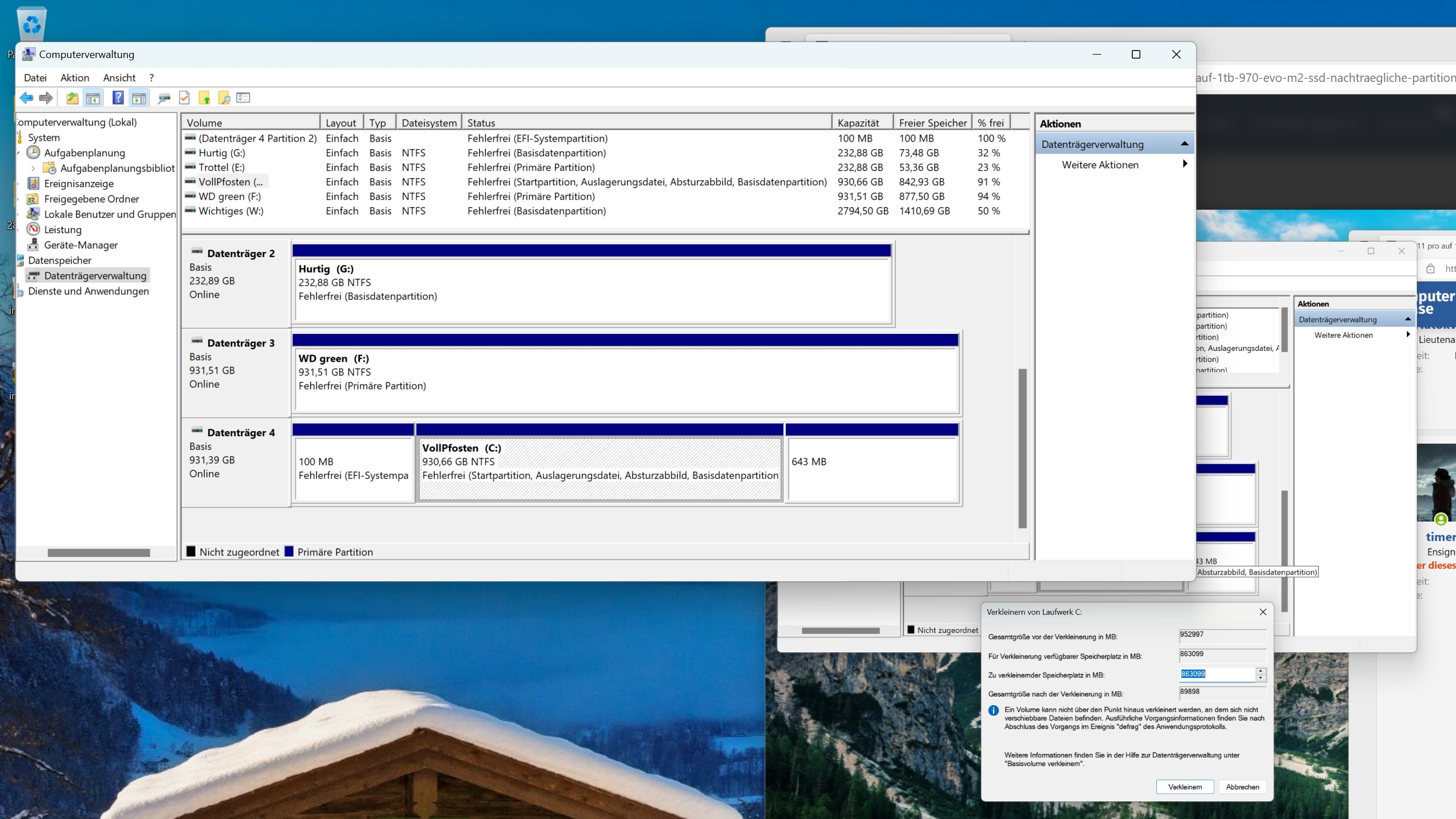Toggle the show/hide console tree icon

pyautogui.click(x=93, y=98)
